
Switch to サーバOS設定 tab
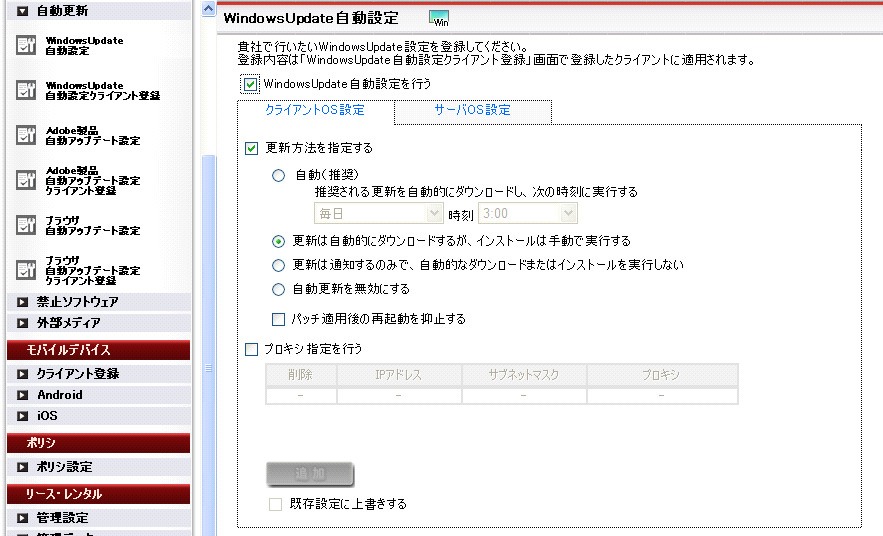(472, 110)
